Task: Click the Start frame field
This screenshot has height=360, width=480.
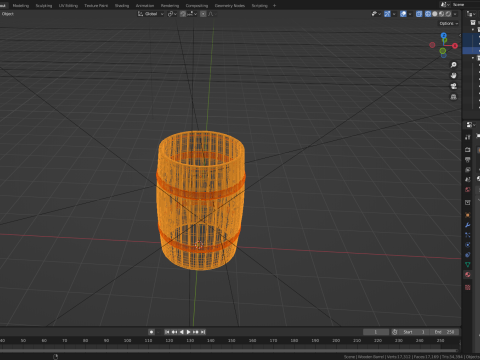Action: coord(414,332)
